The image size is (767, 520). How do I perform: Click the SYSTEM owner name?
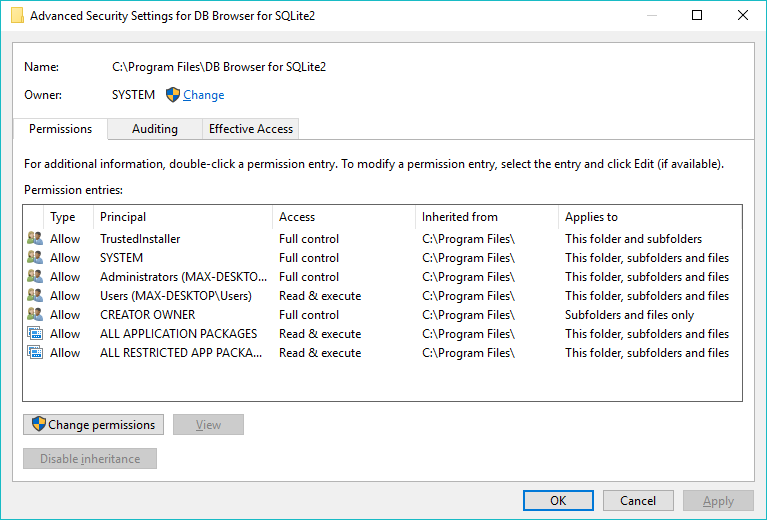(x=133, y=95)
